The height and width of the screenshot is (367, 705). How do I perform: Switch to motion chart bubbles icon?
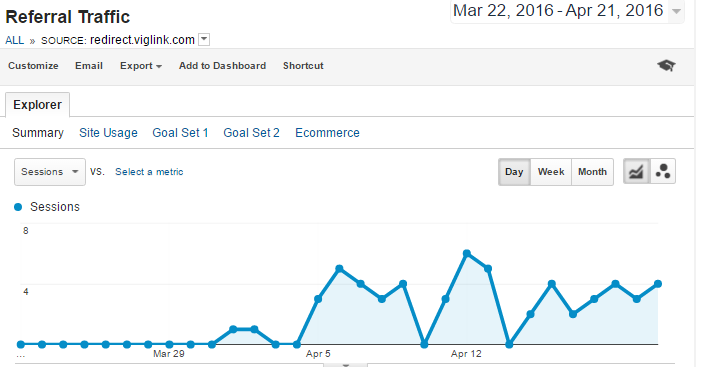663,171
